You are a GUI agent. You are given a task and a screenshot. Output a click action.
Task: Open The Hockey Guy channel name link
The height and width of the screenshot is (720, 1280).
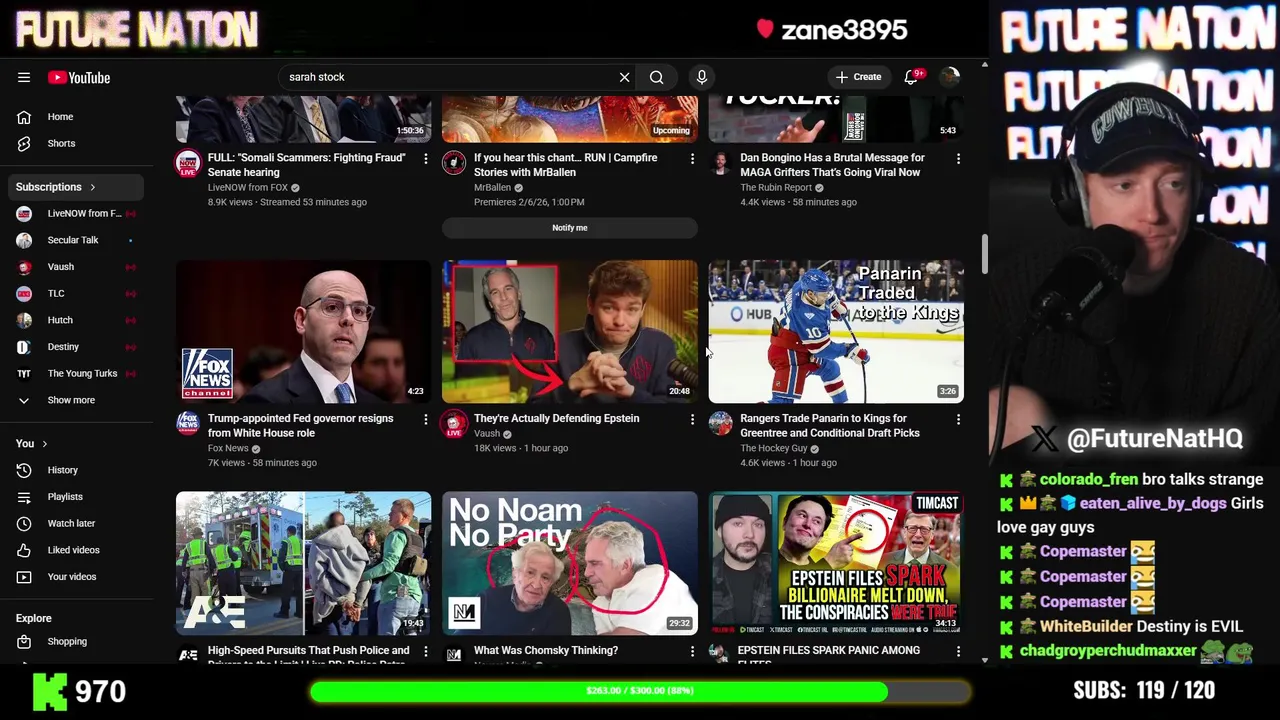(x=774, y=448)
